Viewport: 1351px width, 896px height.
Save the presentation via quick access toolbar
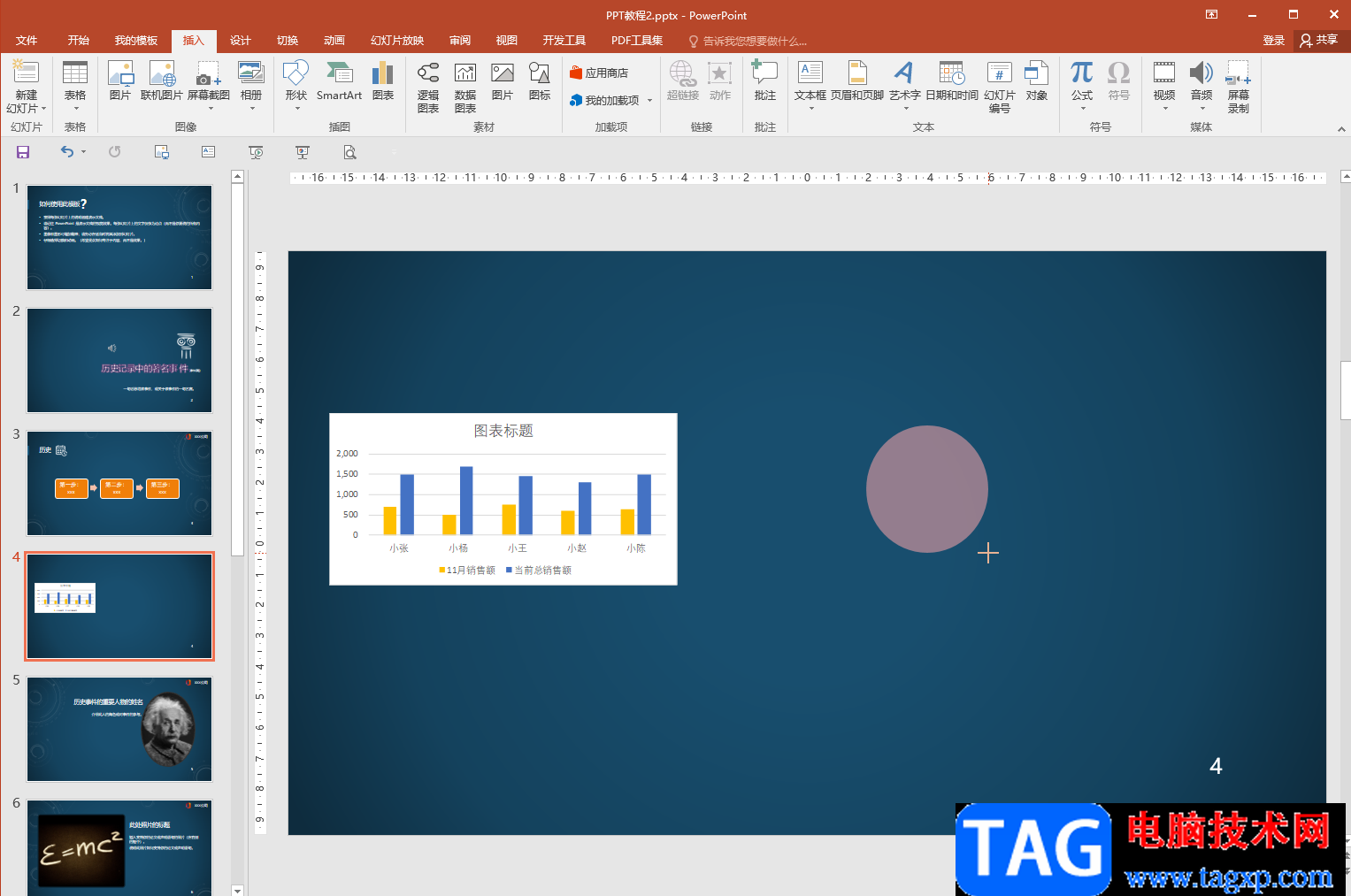(23, 152)
